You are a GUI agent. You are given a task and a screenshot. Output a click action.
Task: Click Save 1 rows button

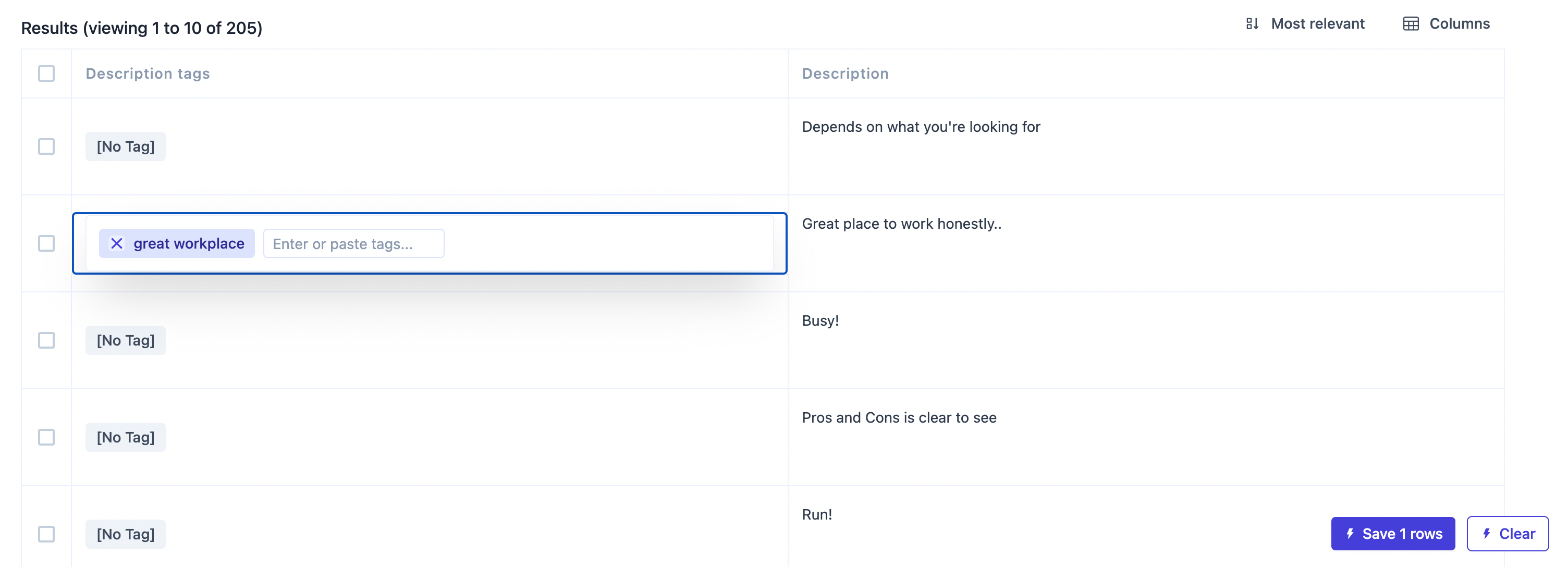tap(1401, 534)
